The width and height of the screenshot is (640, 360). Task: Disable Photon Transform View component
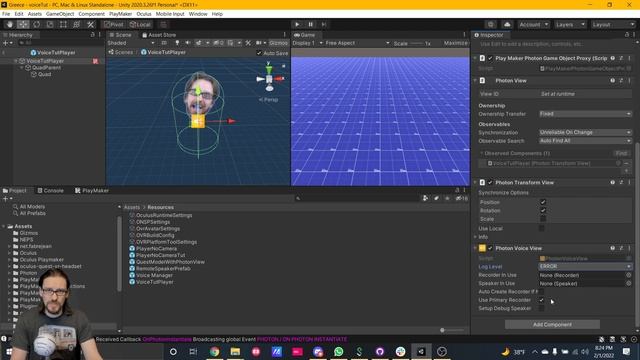tap(490, 182)
